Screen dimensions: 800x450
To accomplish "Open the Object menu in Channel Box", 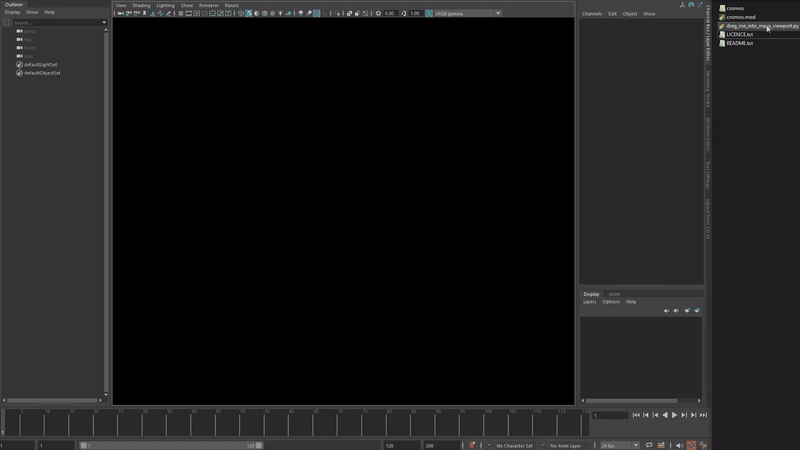I will (x=630, y=14).
